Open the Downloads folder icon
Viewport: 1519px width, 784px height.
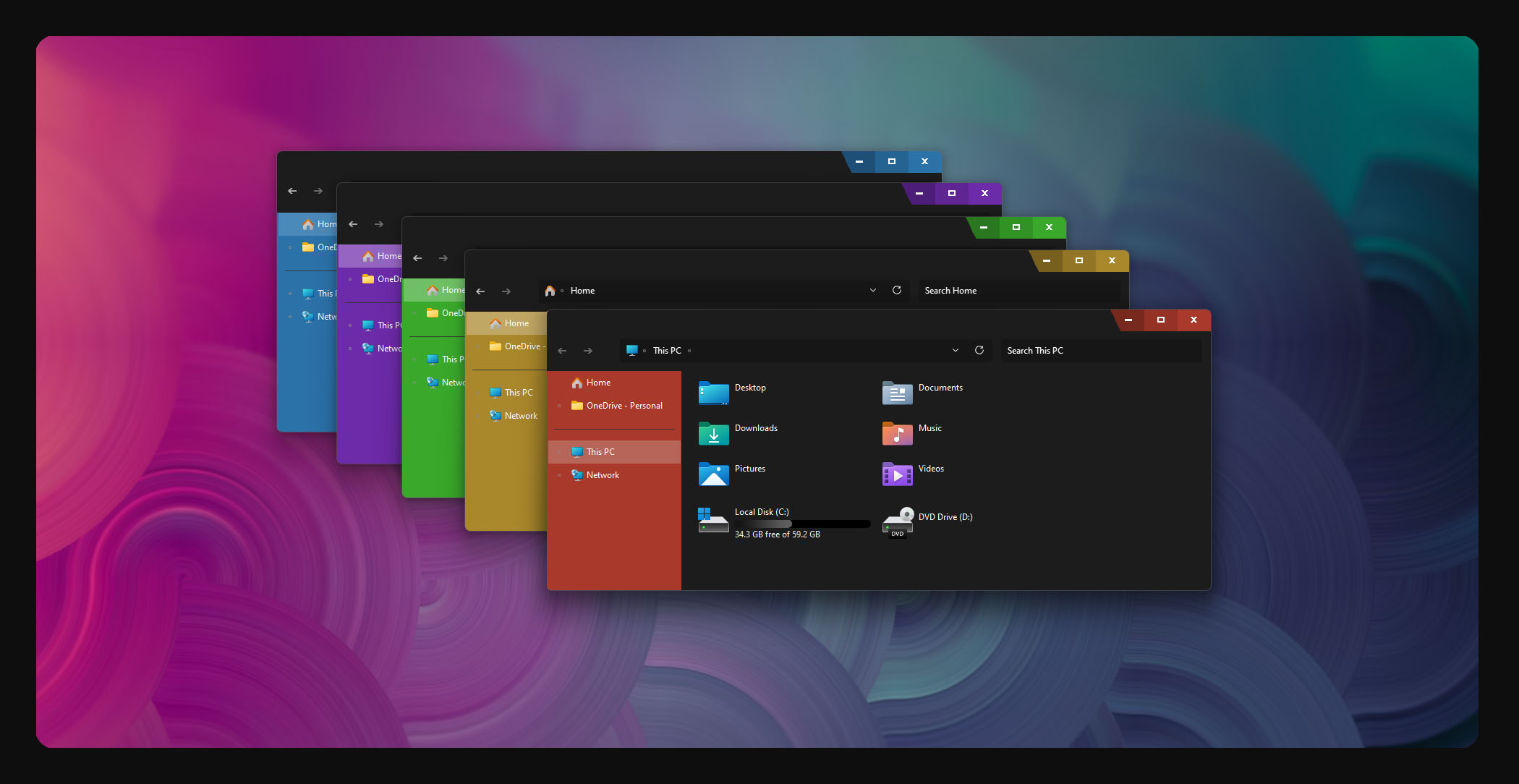pos(713,433)
